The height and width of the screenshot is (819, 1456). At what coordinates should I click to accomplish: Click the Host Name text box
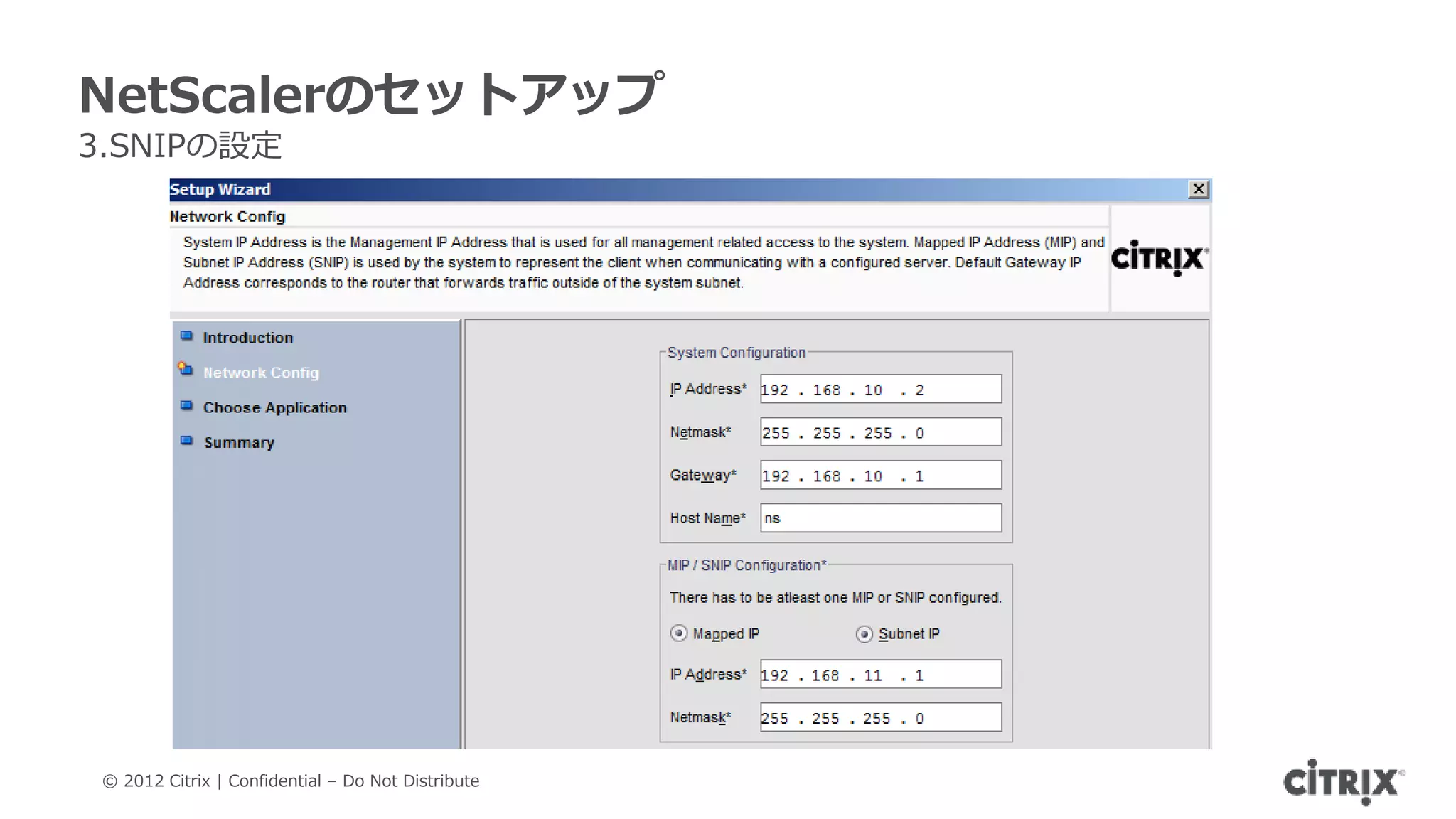(880, 518)
